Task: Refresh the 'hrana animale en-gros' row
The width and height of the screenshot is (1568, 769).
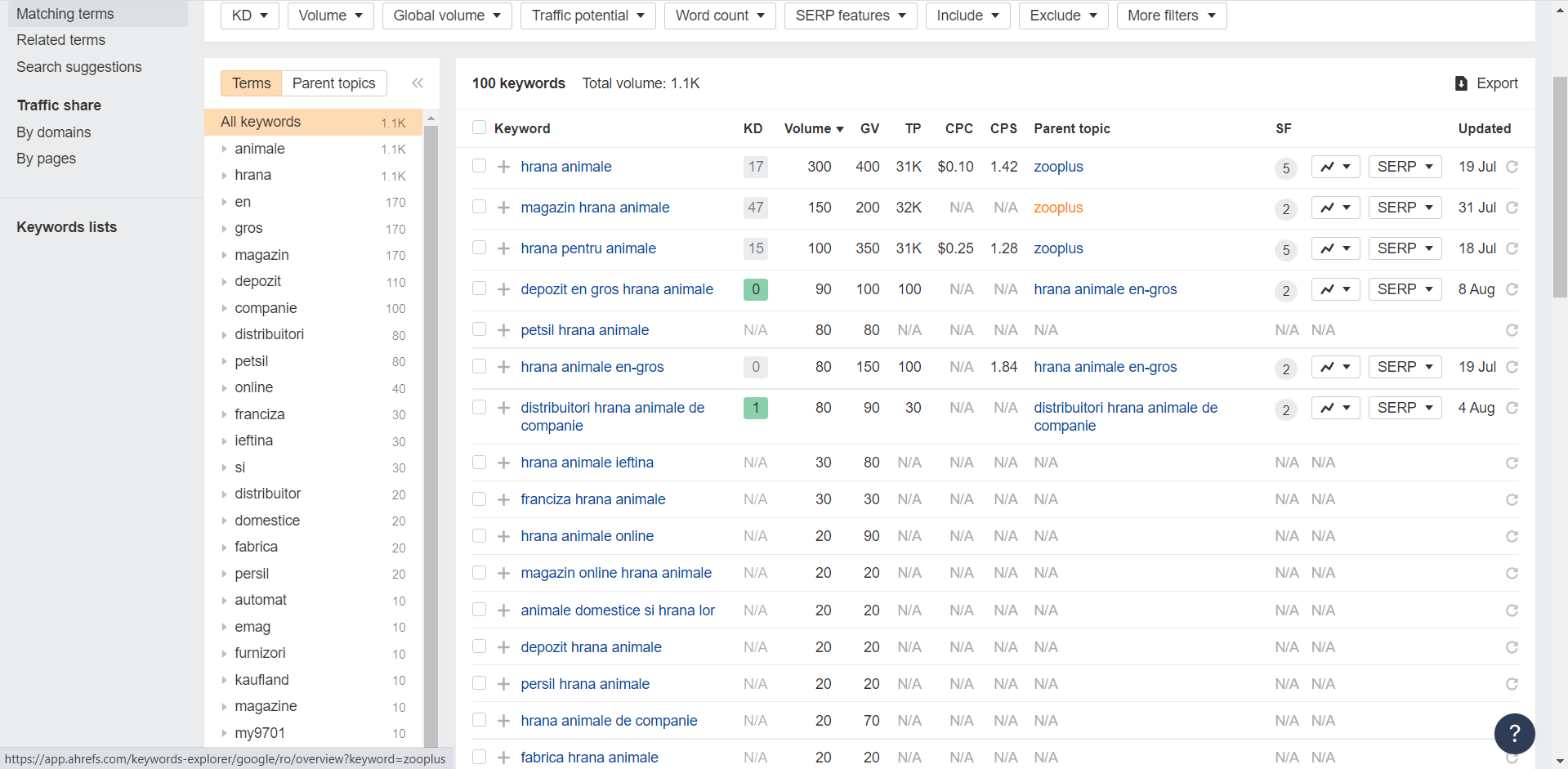Action: coord(1512,367)
